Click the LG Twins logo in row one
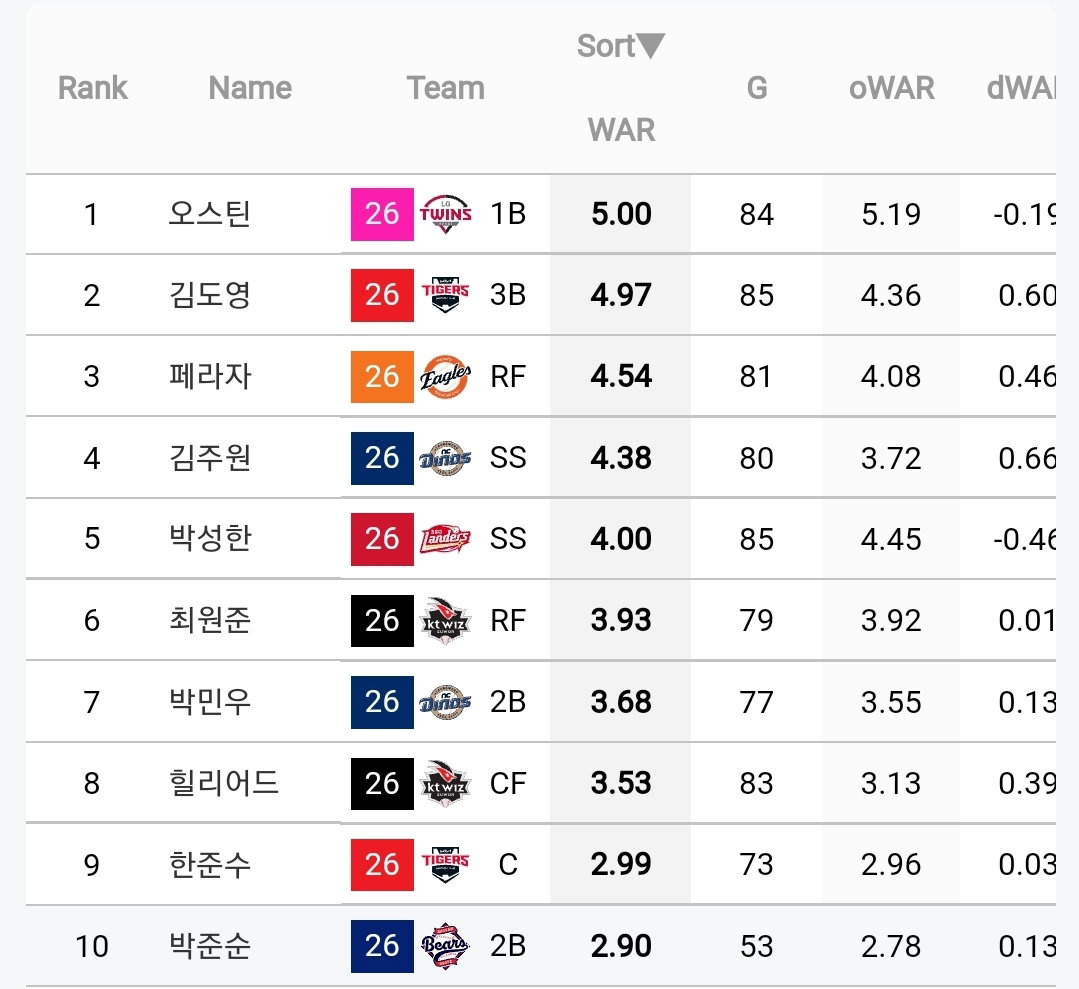The height and width of the screenshot is (989, 1079). tap(445, 214)
